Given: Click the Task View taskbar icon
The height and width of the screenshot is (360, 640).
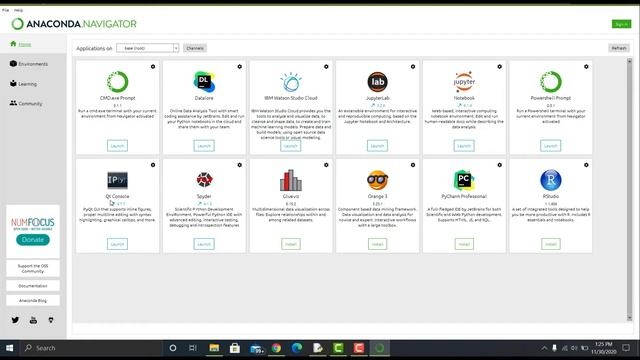Looking at the screenshot, I should click(193, 348).
